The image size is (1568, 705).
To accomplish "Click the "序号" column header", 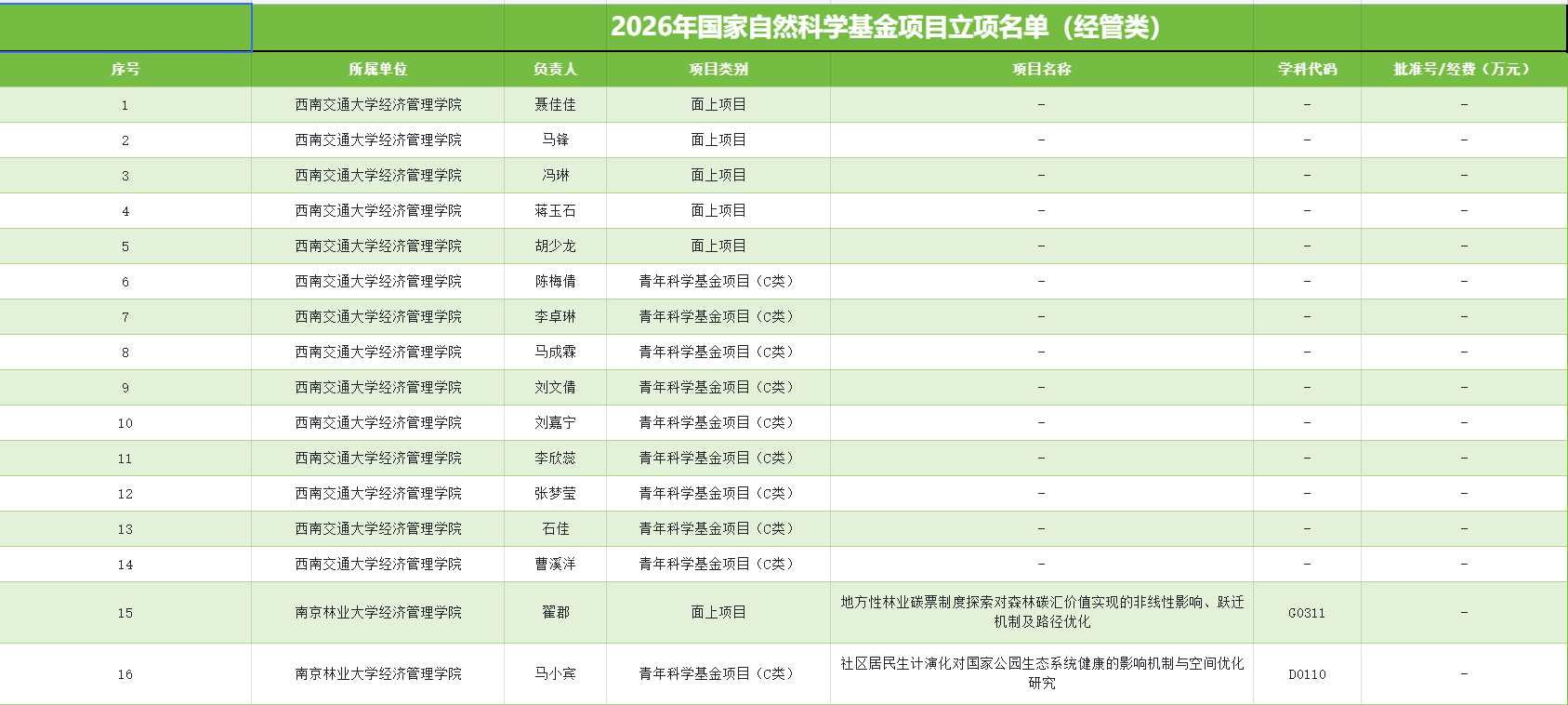I will click(x=125, y=69).
